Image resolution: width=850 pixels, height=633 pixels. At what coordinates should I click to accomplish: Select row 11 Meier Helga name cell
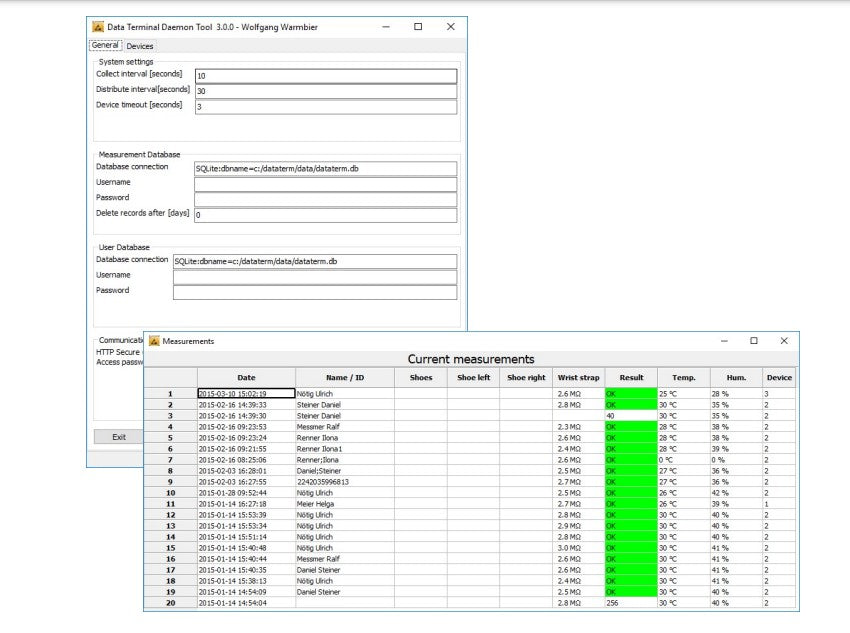point(344,504)
